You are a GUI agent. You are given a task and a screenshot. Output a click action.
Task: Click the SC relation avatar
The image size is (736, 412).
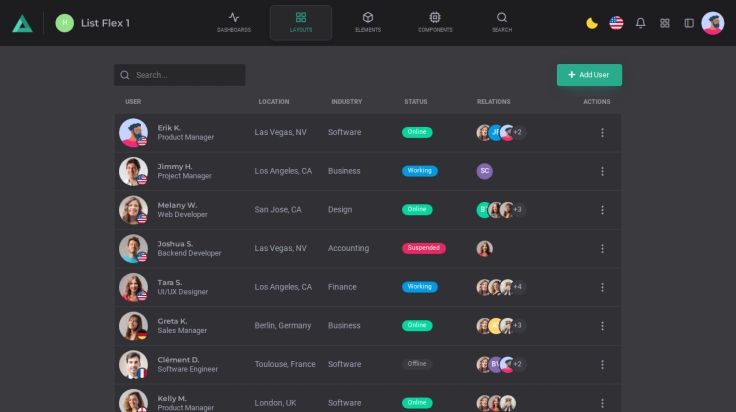(485, 171)
